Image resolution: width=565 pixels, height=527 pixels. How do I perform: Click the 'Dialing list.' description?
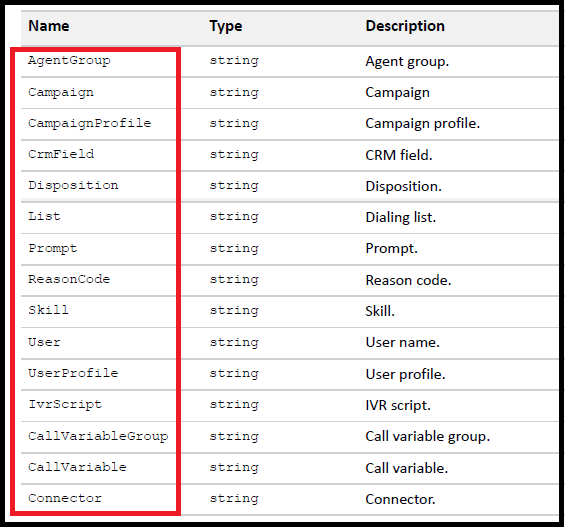coord(401,218)
